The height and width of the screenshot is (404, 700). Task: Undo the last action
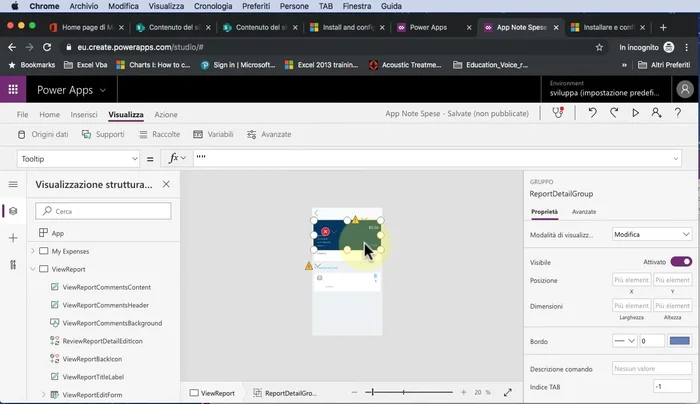click(x=592, y=113)
